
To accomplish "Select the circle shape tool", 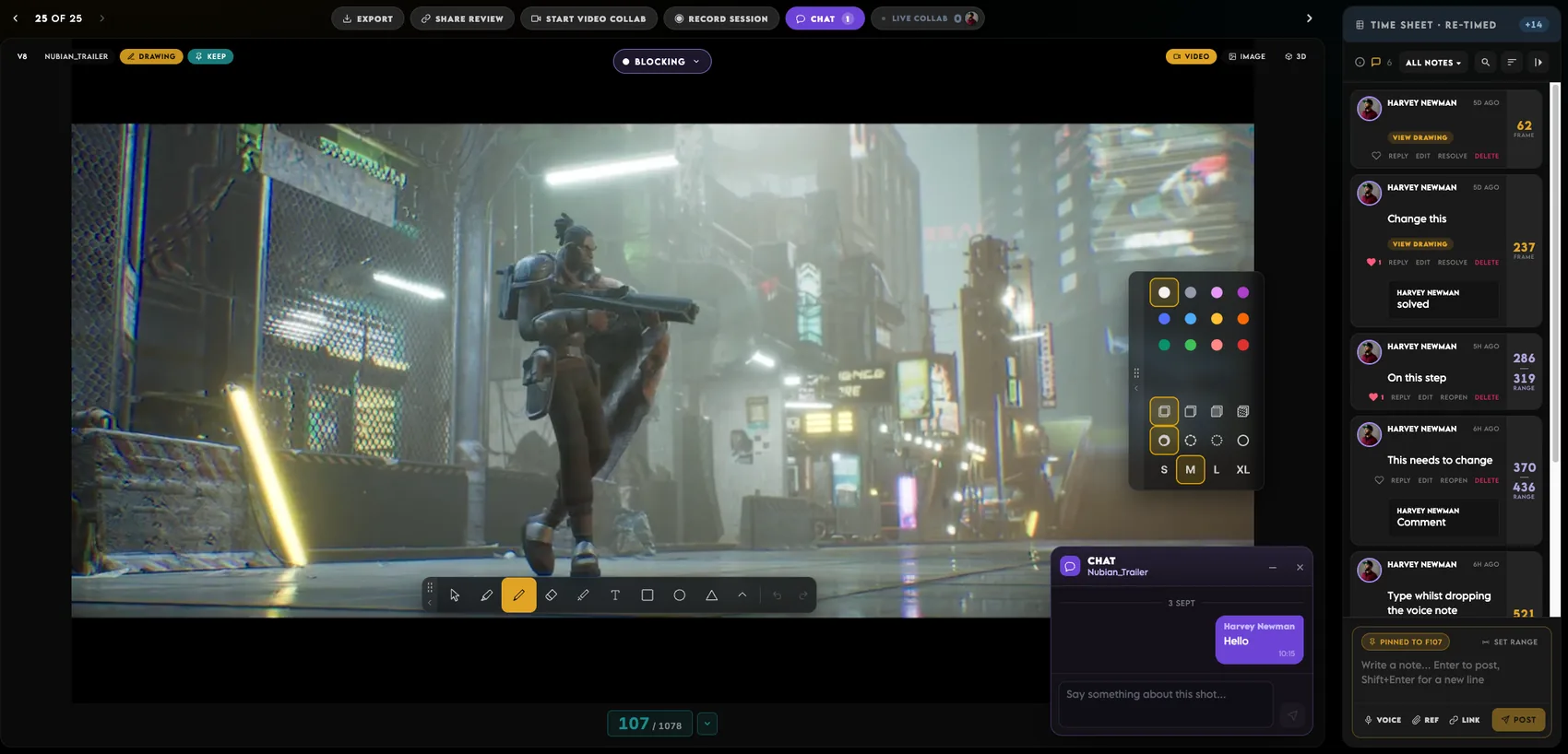I will click(680, 595).
